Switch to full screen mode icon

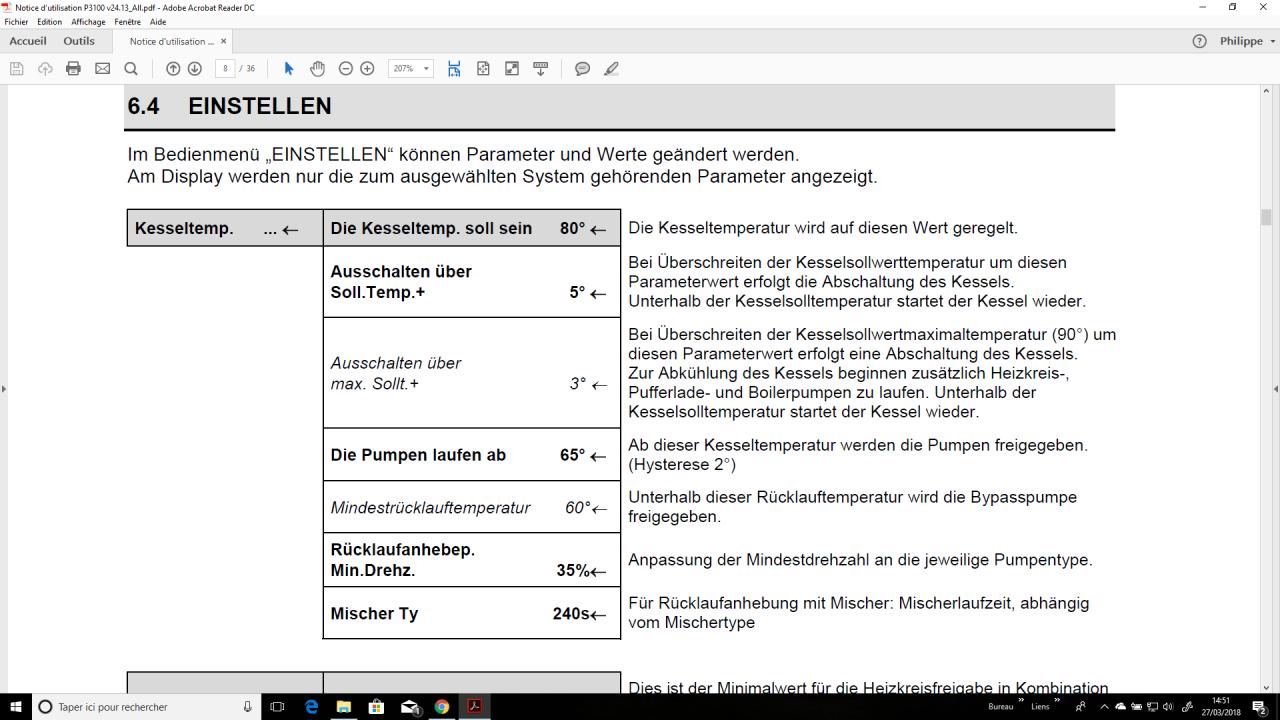click(512, 69)
